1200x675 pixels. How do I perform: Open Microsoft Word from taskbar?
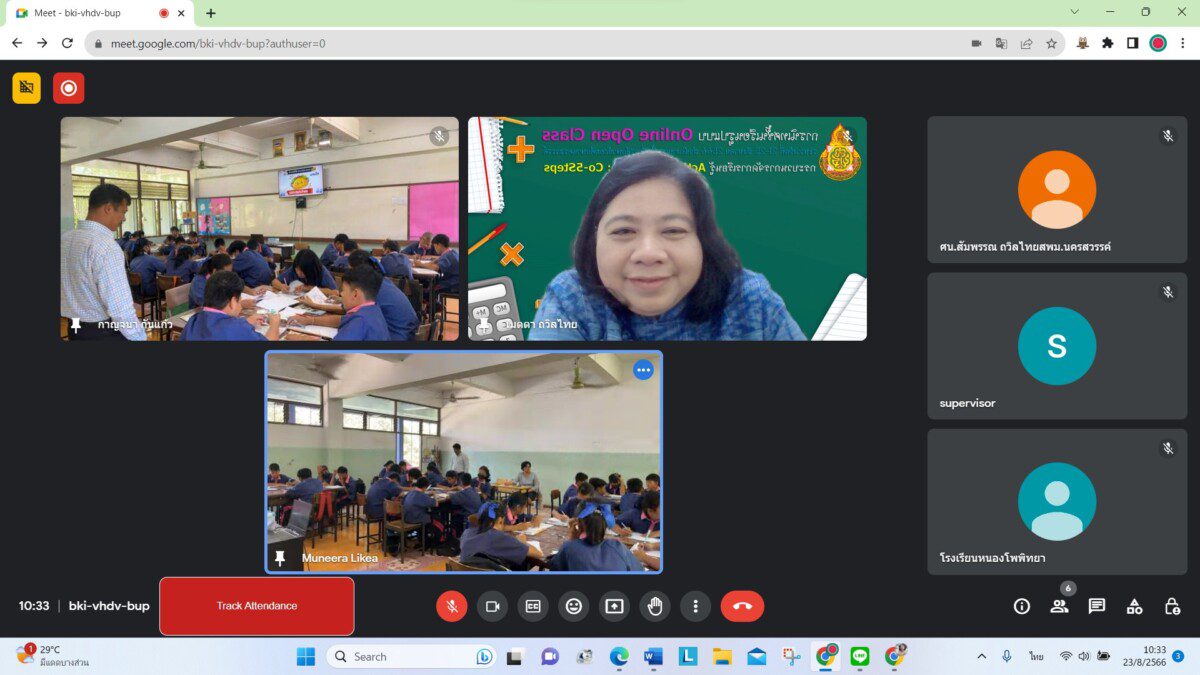653,656
